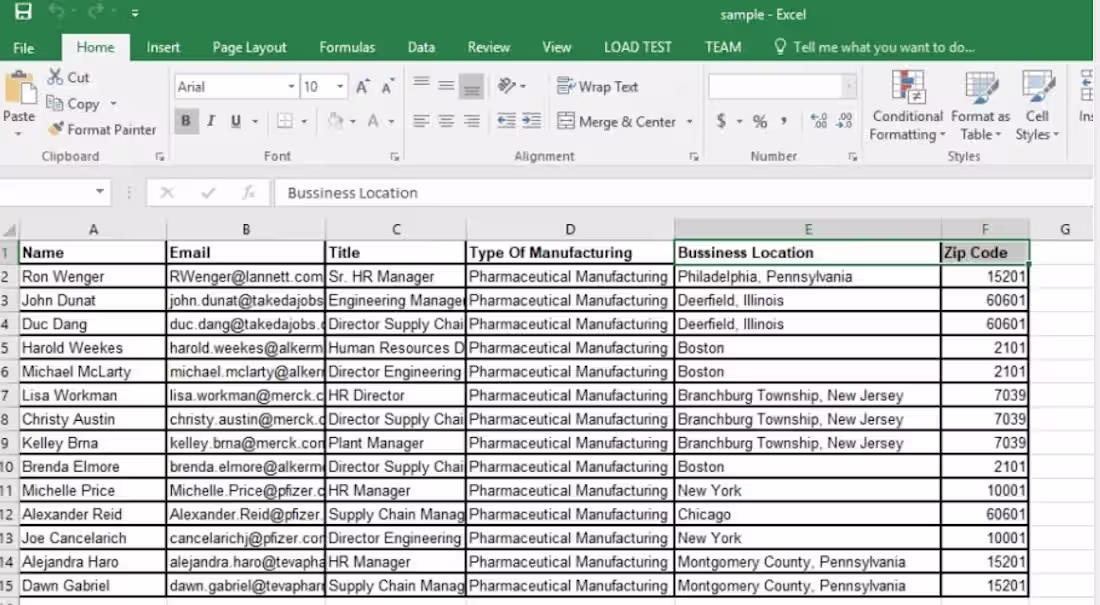The width and height of the screenshot is (1100, 605).
Task: Go to the Review tab
Action: [488, 47]
